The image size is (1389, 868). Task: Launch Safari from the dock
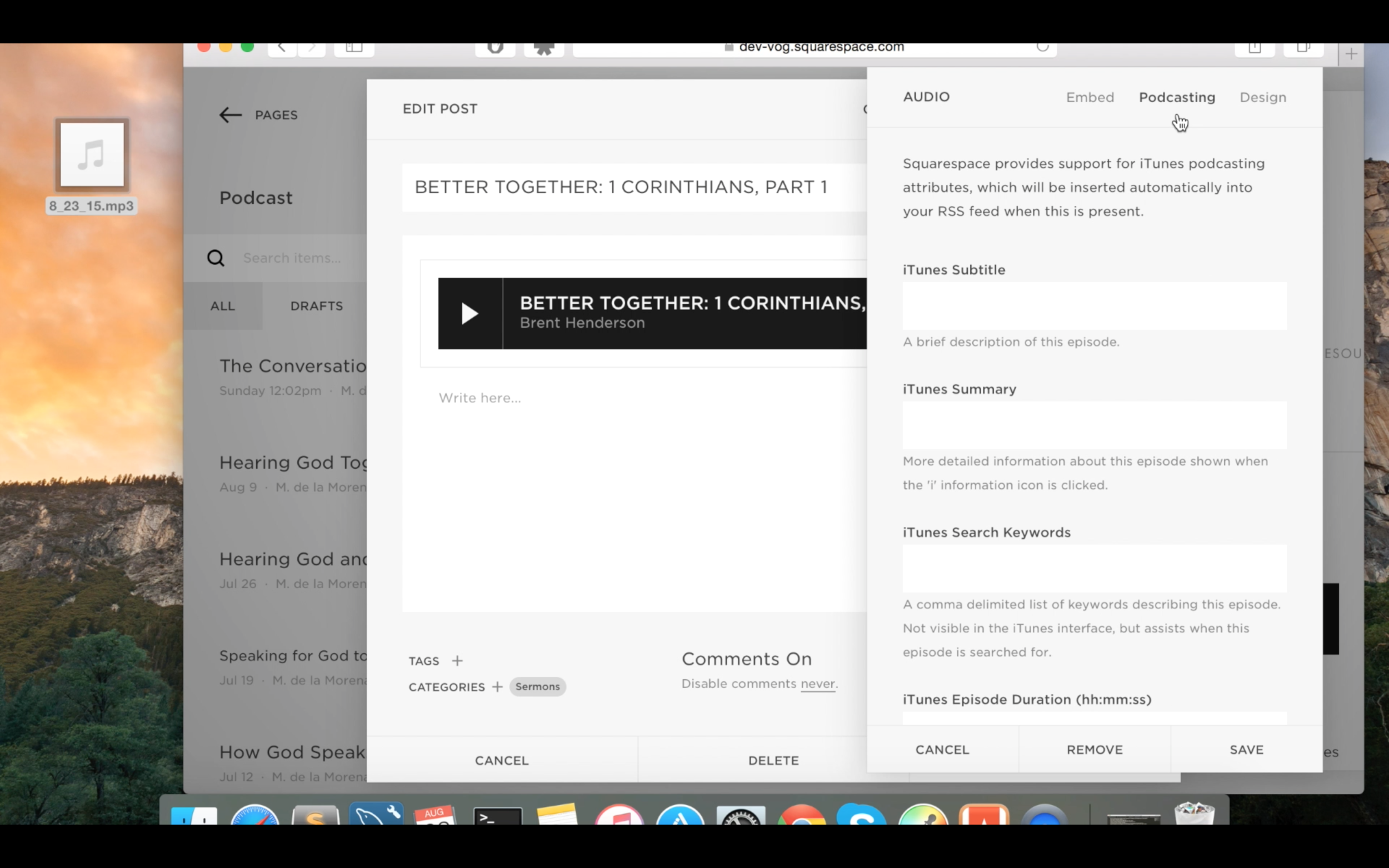pyautogui.click(x=254, y=815)
